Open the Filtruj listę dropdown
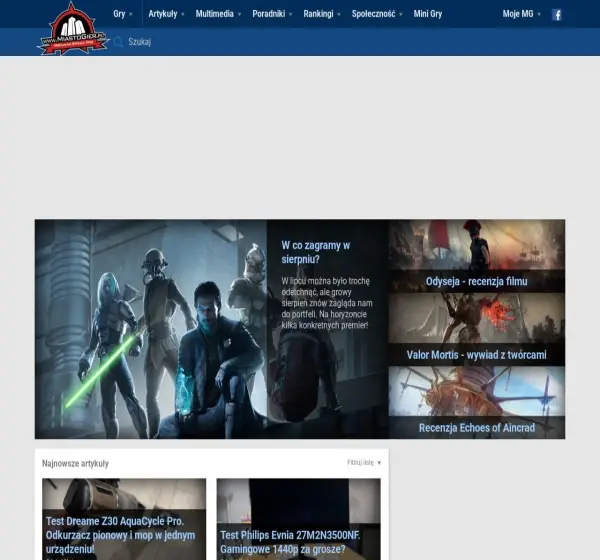The image size is (600, 560). point(364,462)
